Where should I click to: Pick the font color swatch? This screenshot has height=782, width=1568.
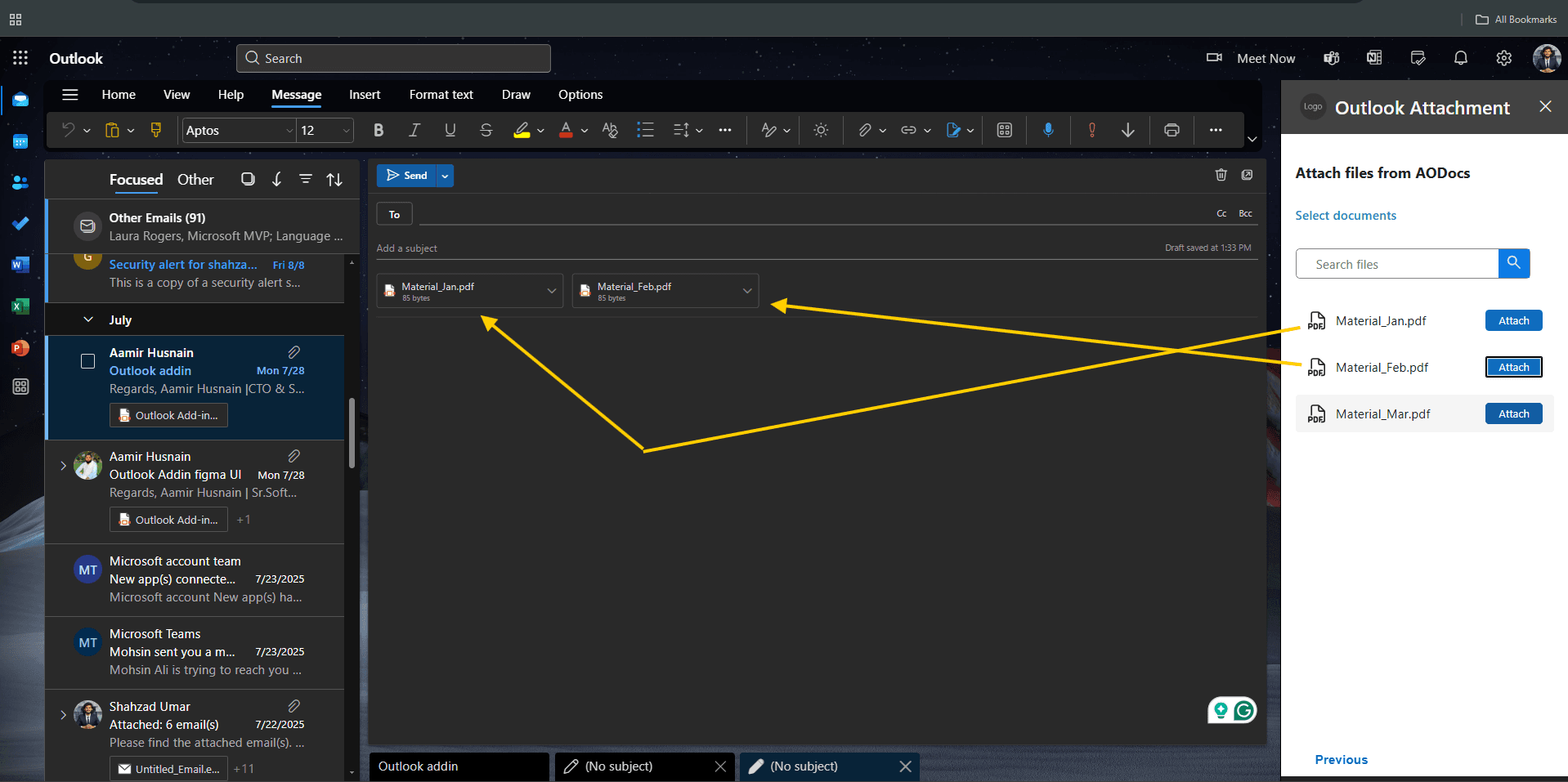(x=566, y=130)
